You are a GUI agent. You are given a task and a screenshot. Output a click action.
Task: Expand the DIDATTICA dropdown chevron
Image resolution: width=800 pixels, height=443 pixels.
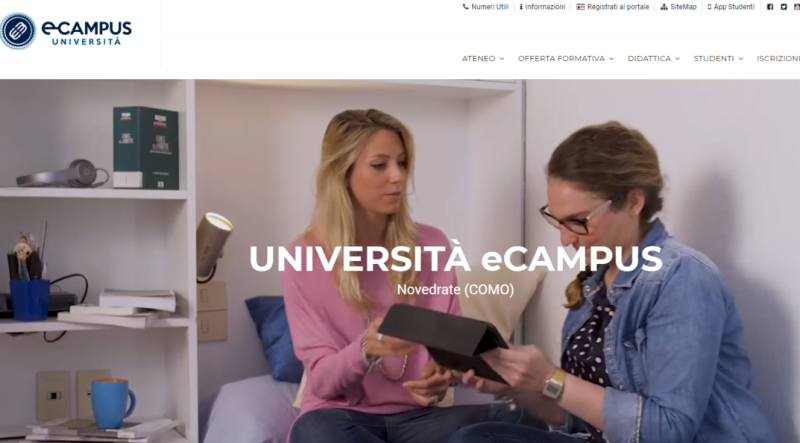[678, 59]
